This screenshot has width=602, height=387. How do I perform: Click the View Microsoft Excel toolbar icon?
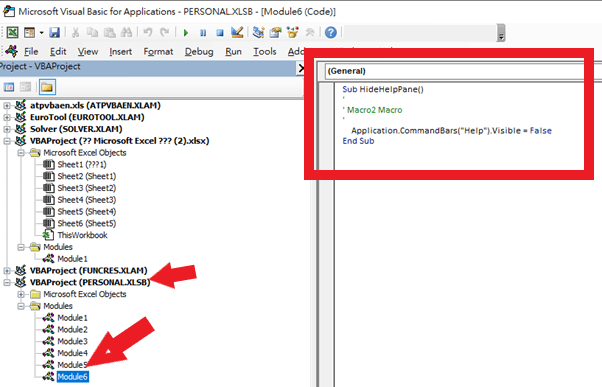tap(12, 32)
